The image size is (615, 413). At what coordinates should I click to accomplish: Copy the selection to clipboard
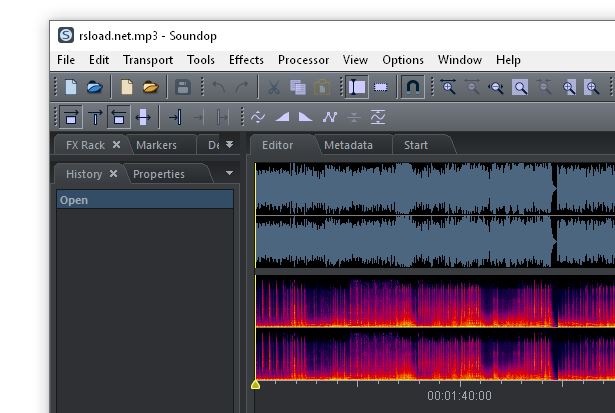(x=298, y=87)
